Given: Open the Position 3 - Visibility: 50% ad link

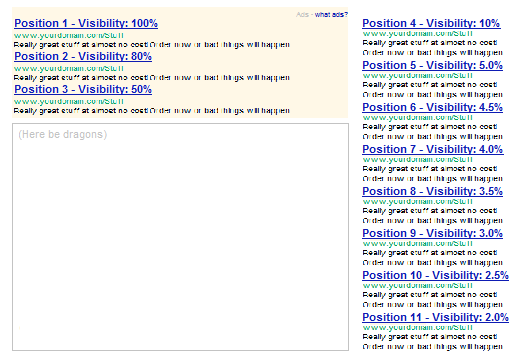Looking at the screenshot, I should click(x=83, y=89).
